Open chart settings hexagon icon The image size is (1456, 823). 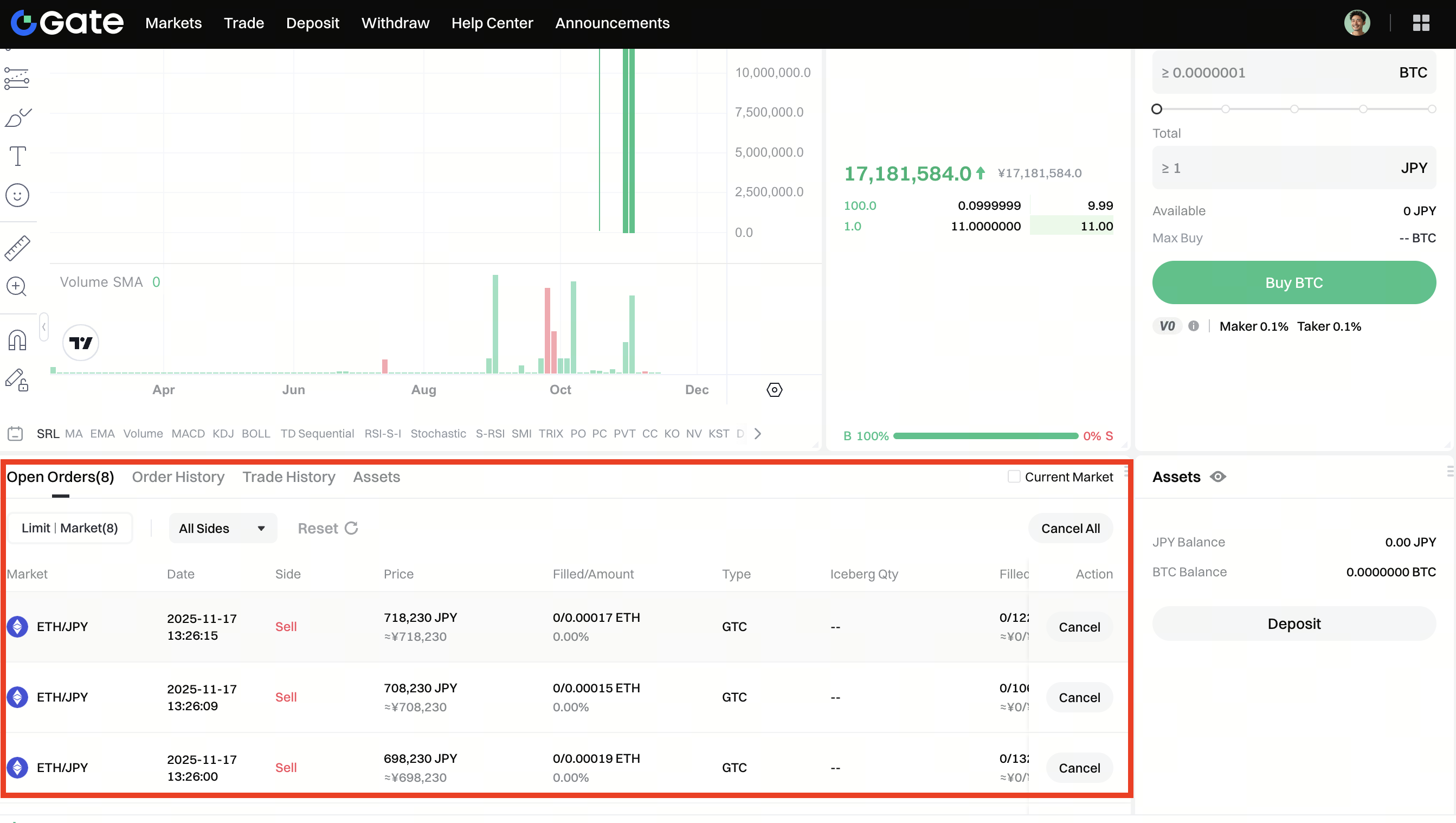[775, 390]
